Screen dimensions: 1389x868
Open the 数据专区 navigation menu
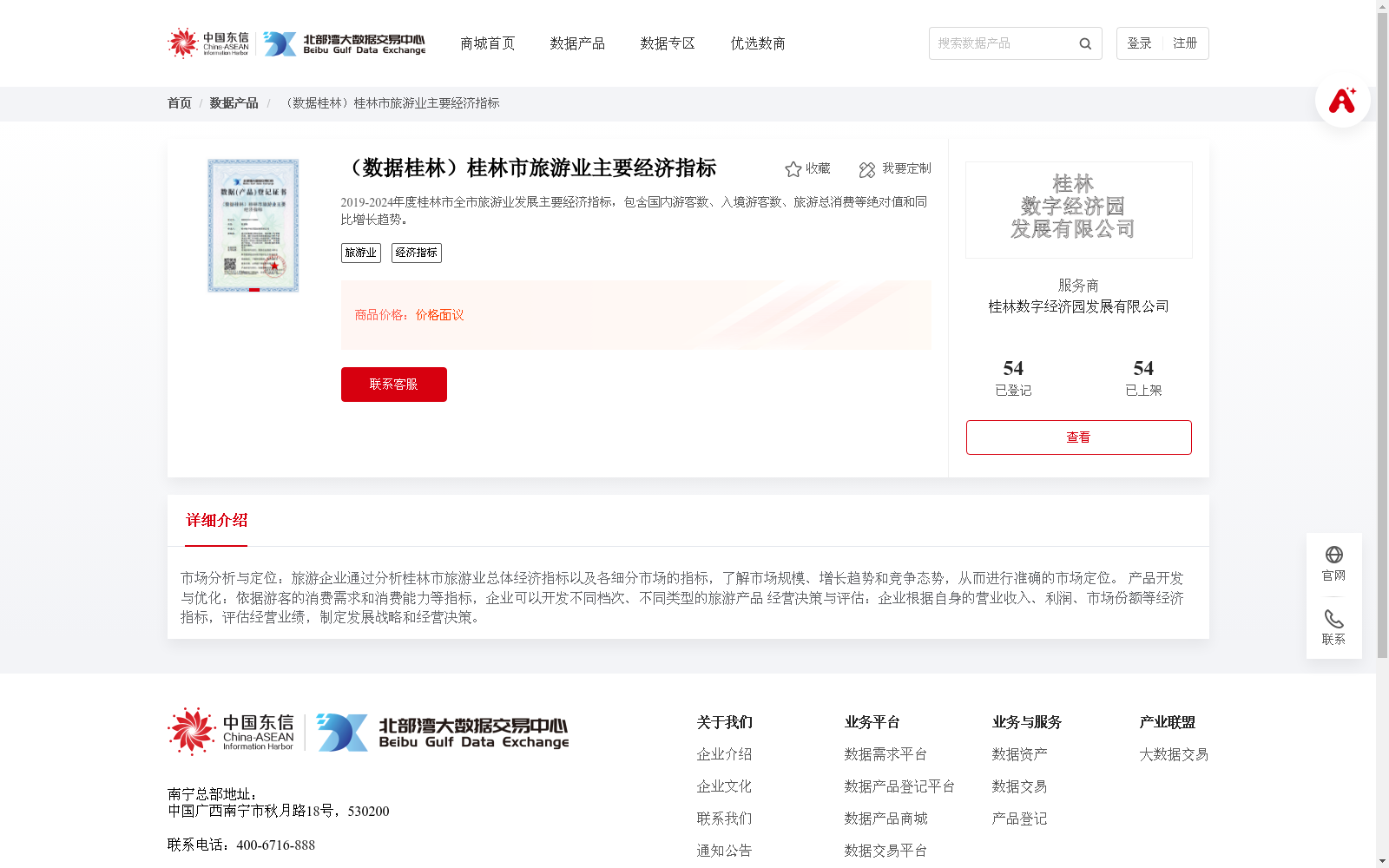coord(667,43)
